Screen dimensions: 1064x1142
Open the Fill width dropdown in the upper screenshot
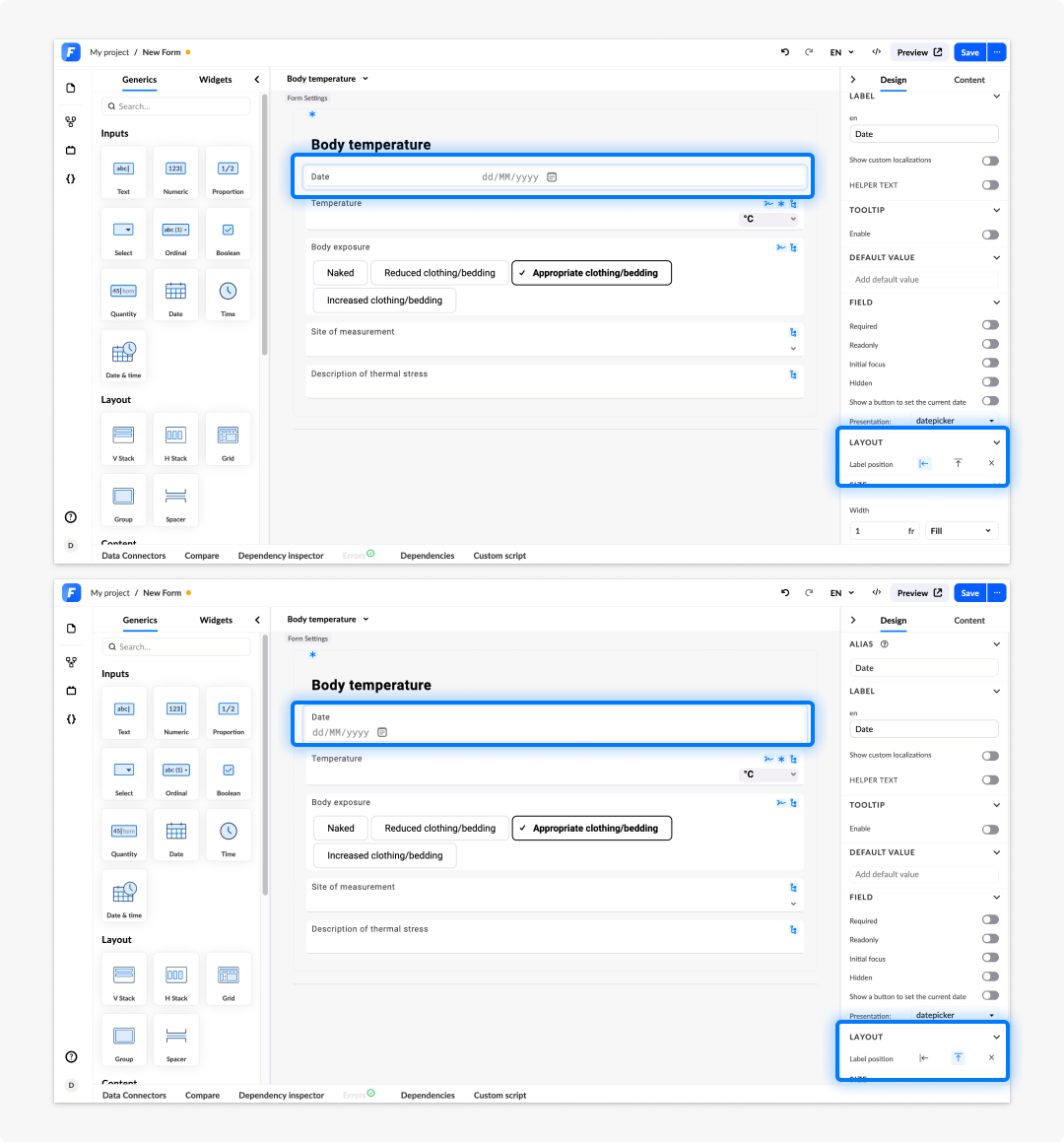click(x=961, y=531)
